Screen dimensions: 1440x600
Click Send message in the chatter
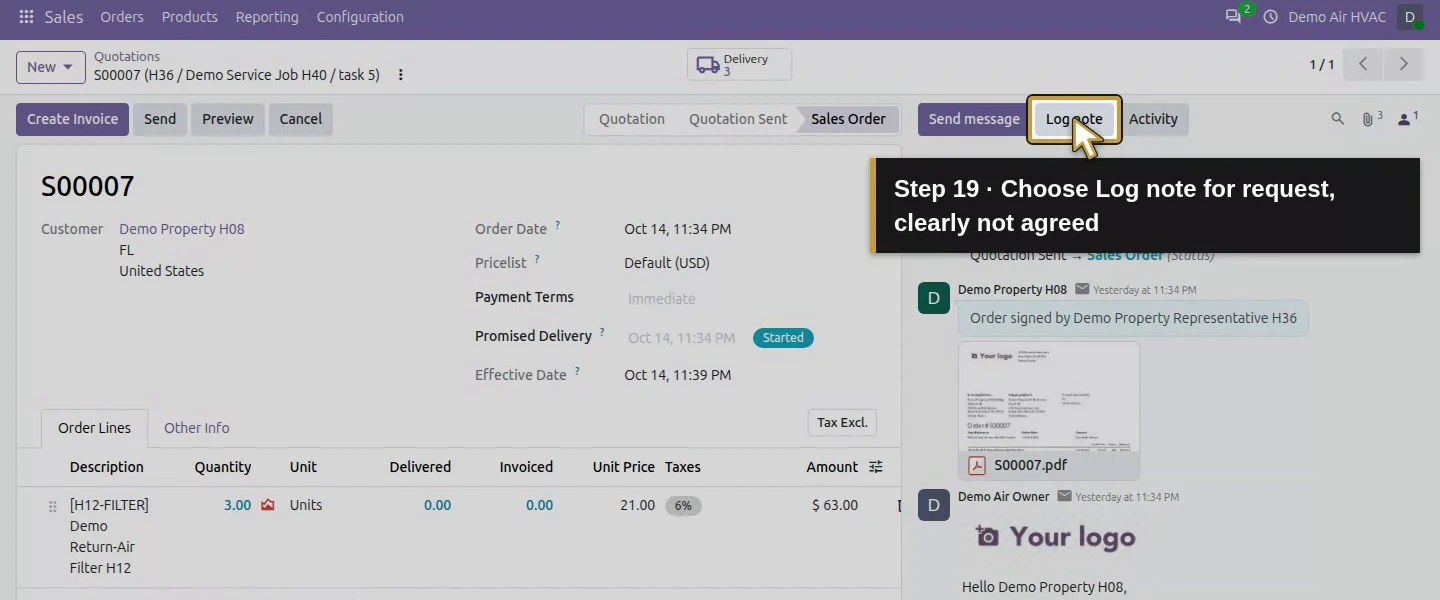tap(974, 119)
